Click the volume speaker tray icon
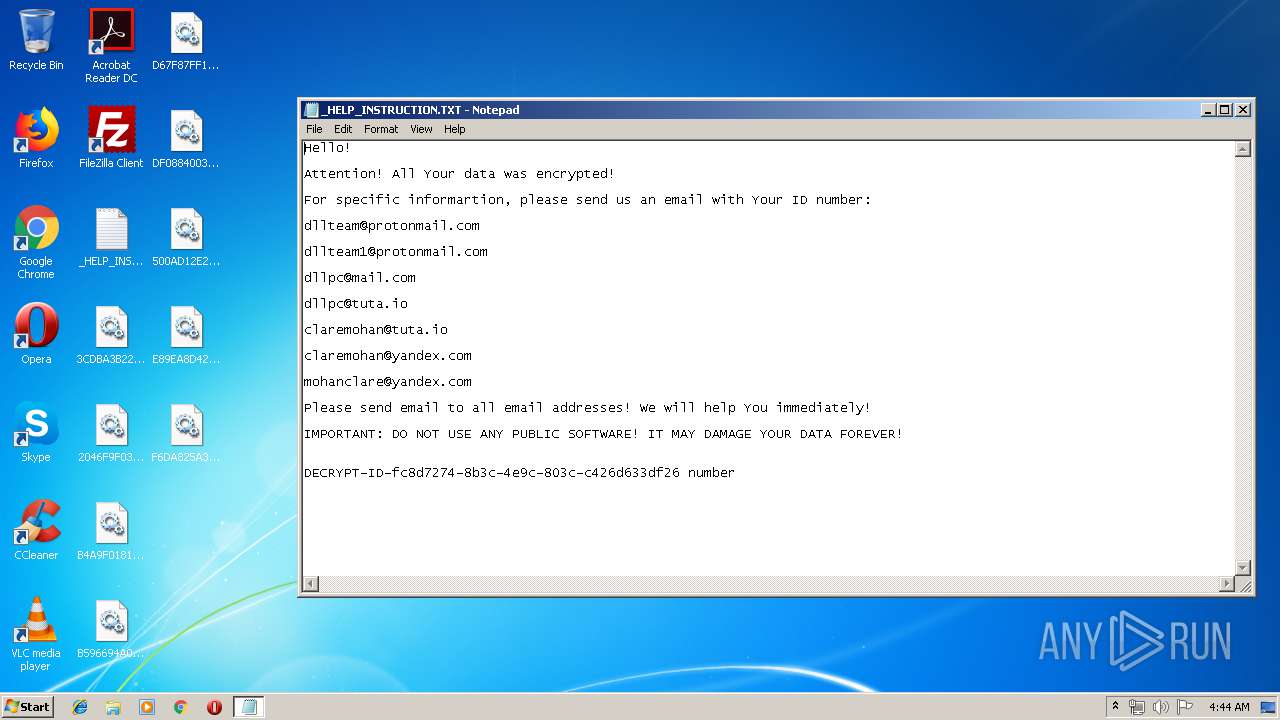The height and width of the screenshot is (720, 1280). pos(1161,707)
